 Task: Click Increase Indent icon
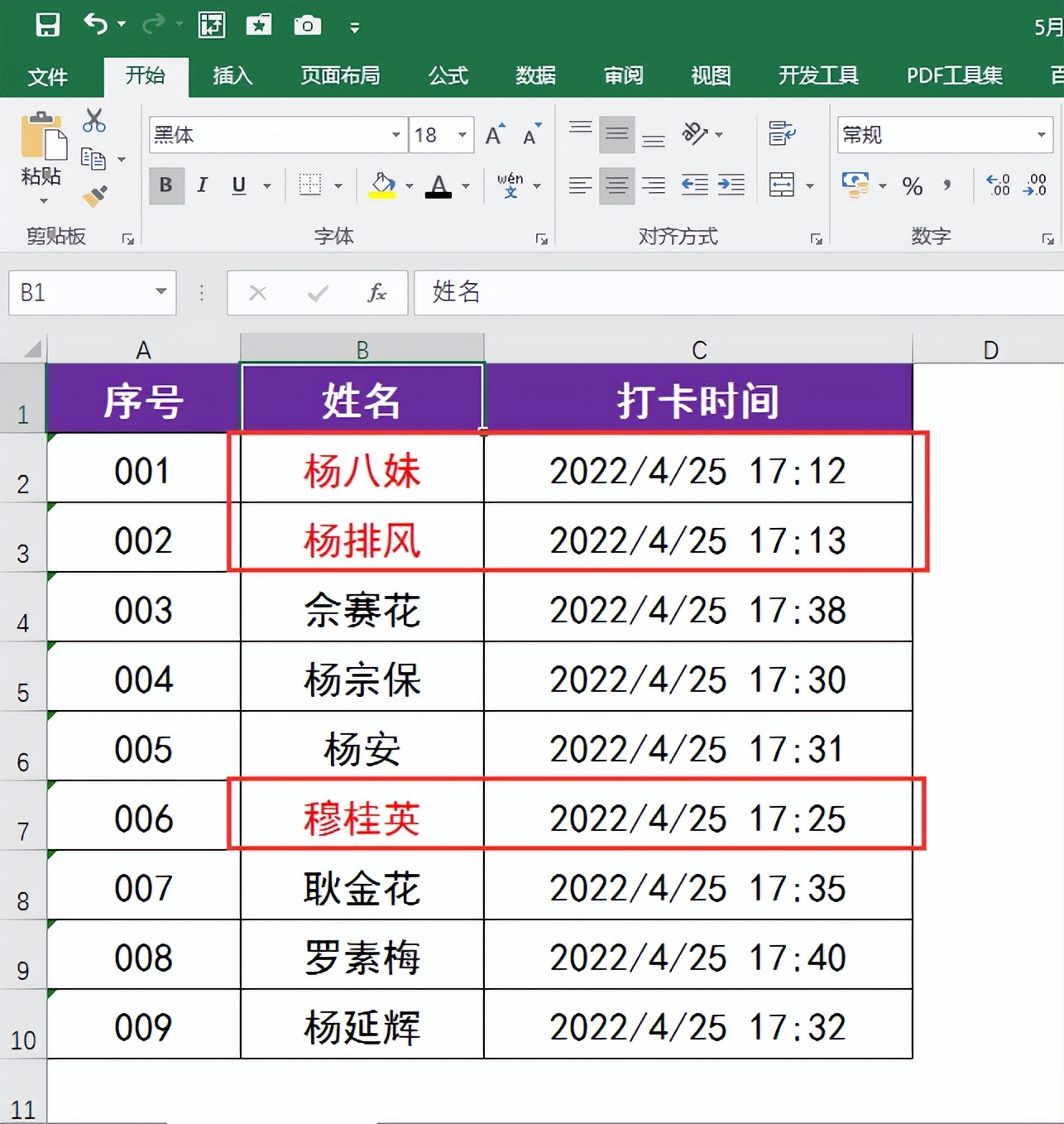731,185
